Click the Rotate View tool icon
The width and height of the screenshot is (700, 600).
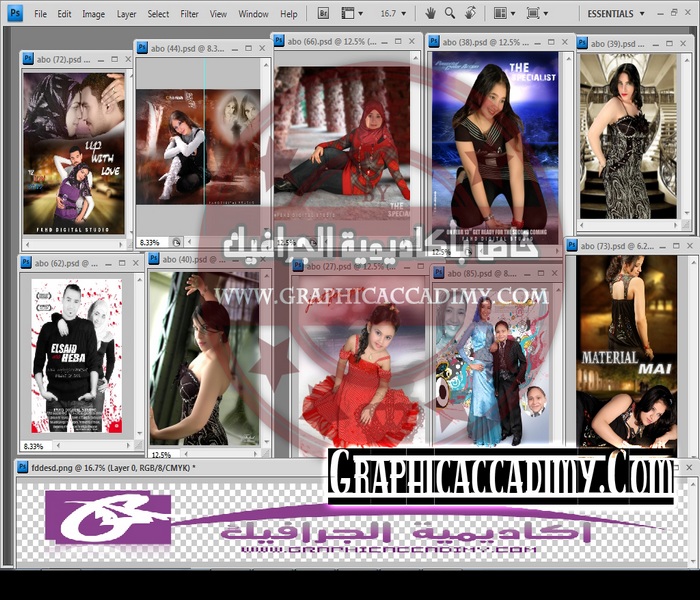pos(472,13)
